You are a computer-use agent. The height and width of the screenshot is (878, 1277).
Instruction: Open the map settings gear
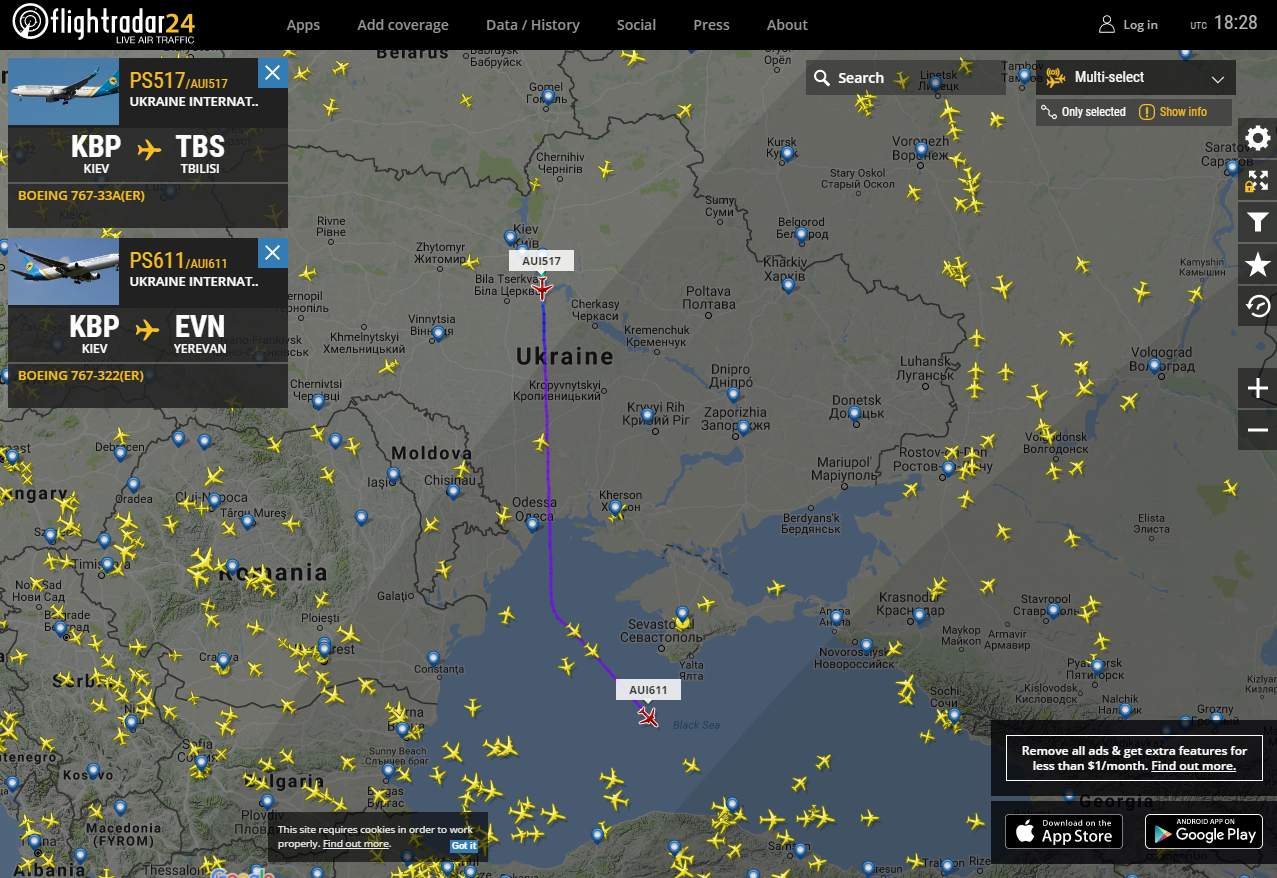[1257, 138]
